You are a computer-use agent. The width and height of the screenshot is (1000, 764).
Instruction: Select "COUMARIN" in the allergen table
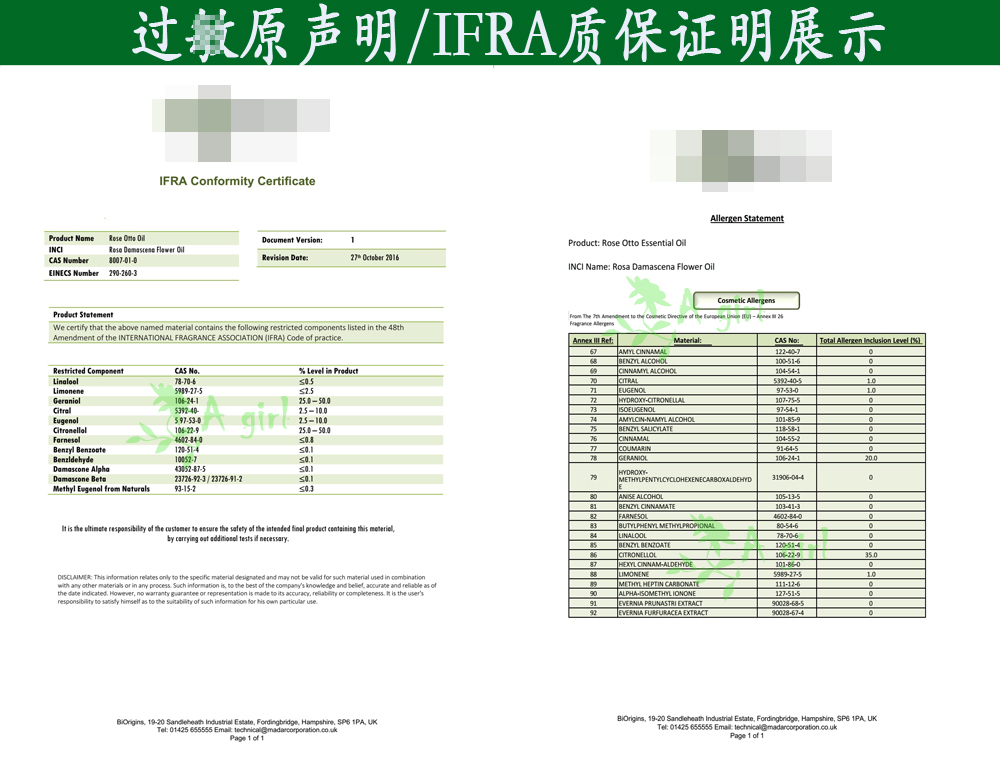tap(635, 448)
